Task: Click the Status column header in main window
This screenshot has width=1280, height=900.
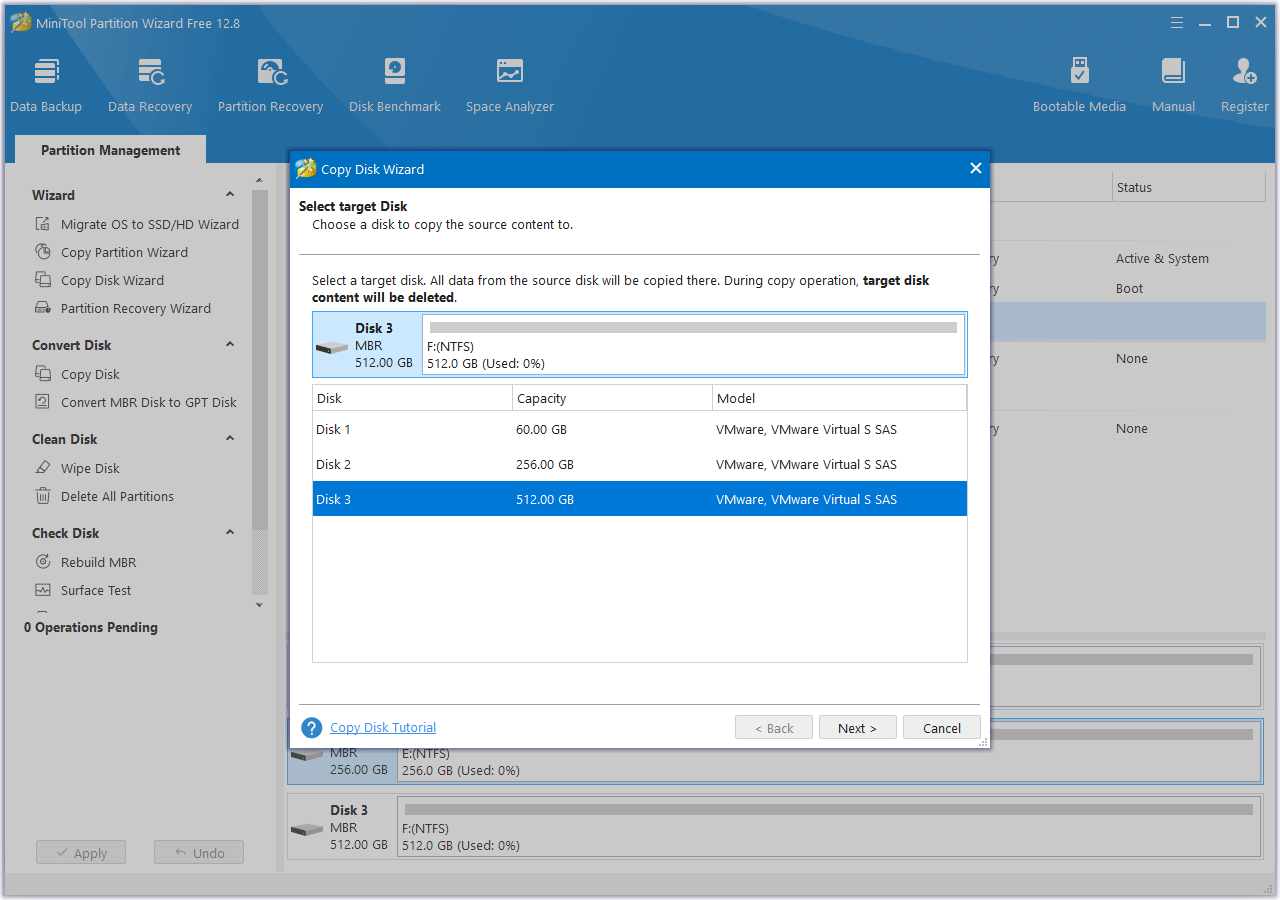Action: point(1189,187)
